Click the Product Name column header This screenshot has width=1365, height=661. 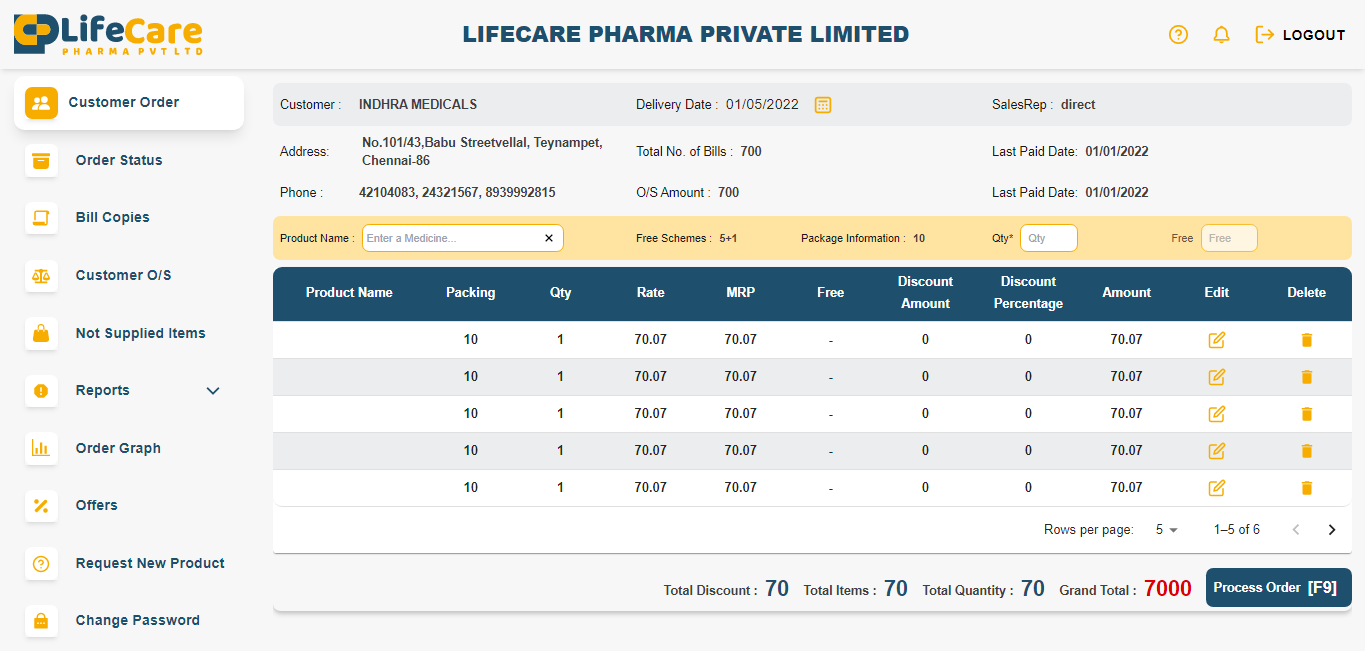coord(349,293)
